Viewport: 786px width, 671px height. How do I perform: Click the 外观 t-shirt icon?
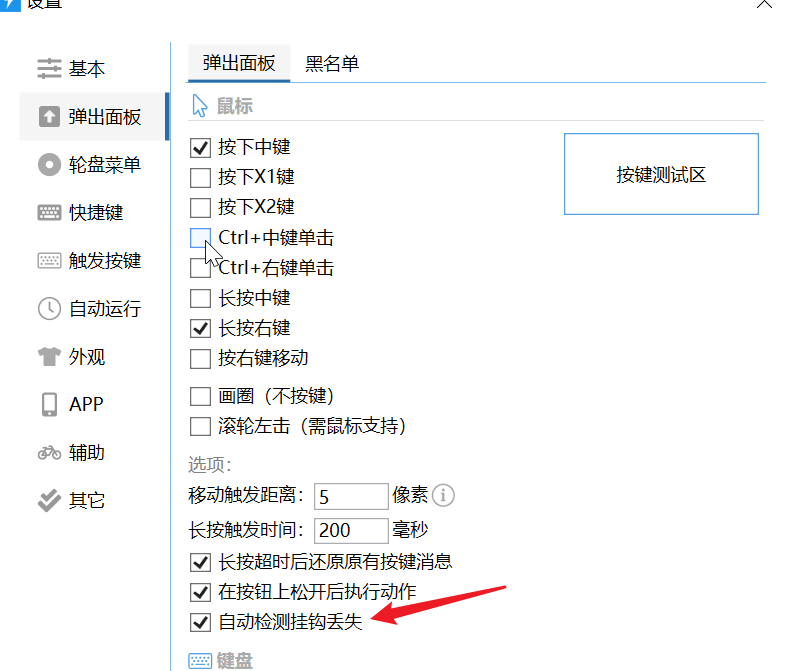click(49, 356)
